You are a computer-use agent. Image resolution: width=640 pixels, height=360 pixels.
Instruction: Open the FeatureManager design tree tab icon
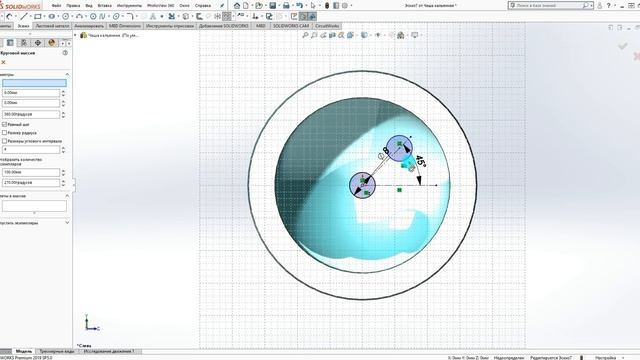coord(10,43)
